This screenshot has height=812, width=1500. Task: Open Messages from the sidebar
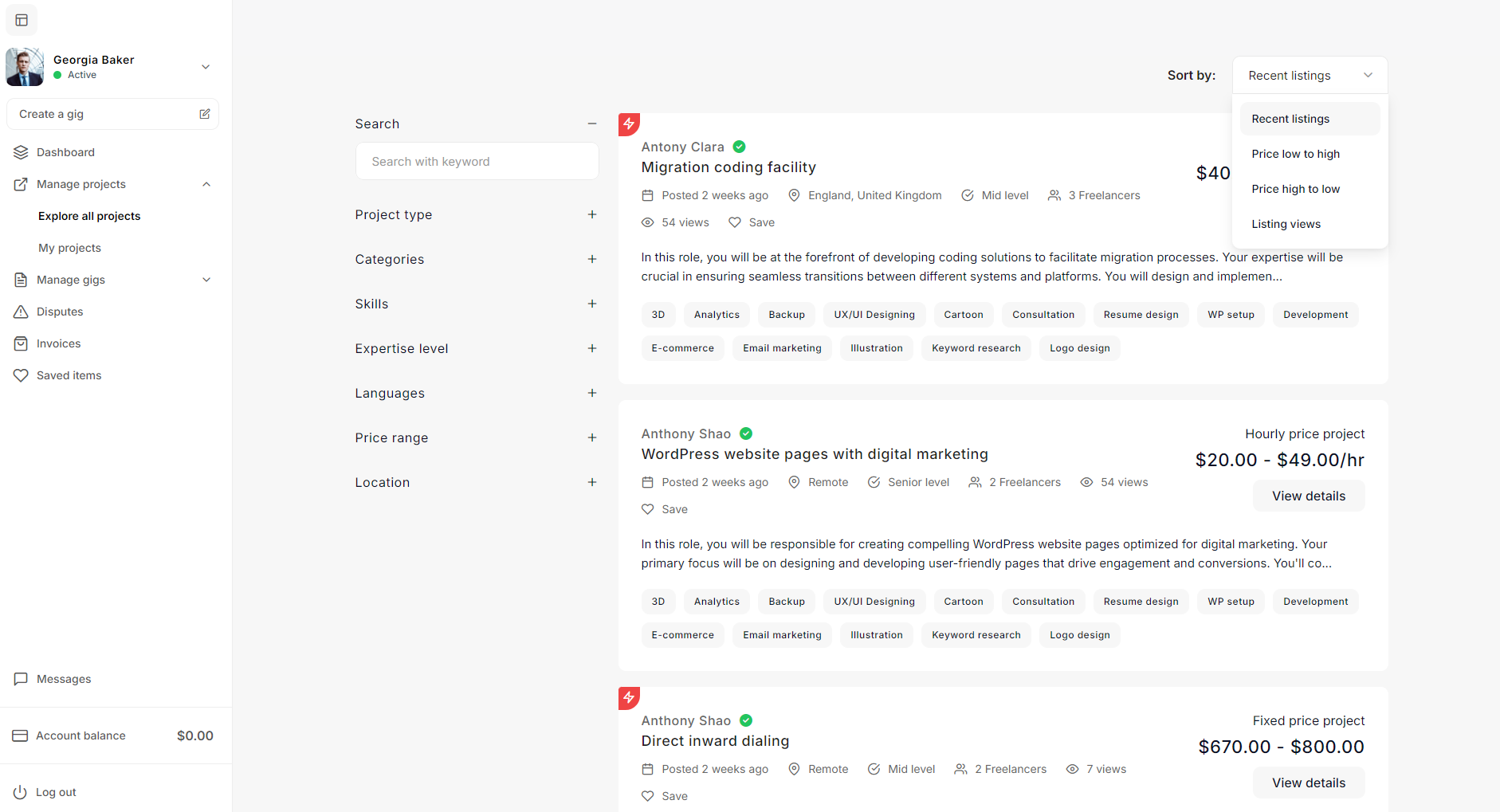tap(64, 679)
